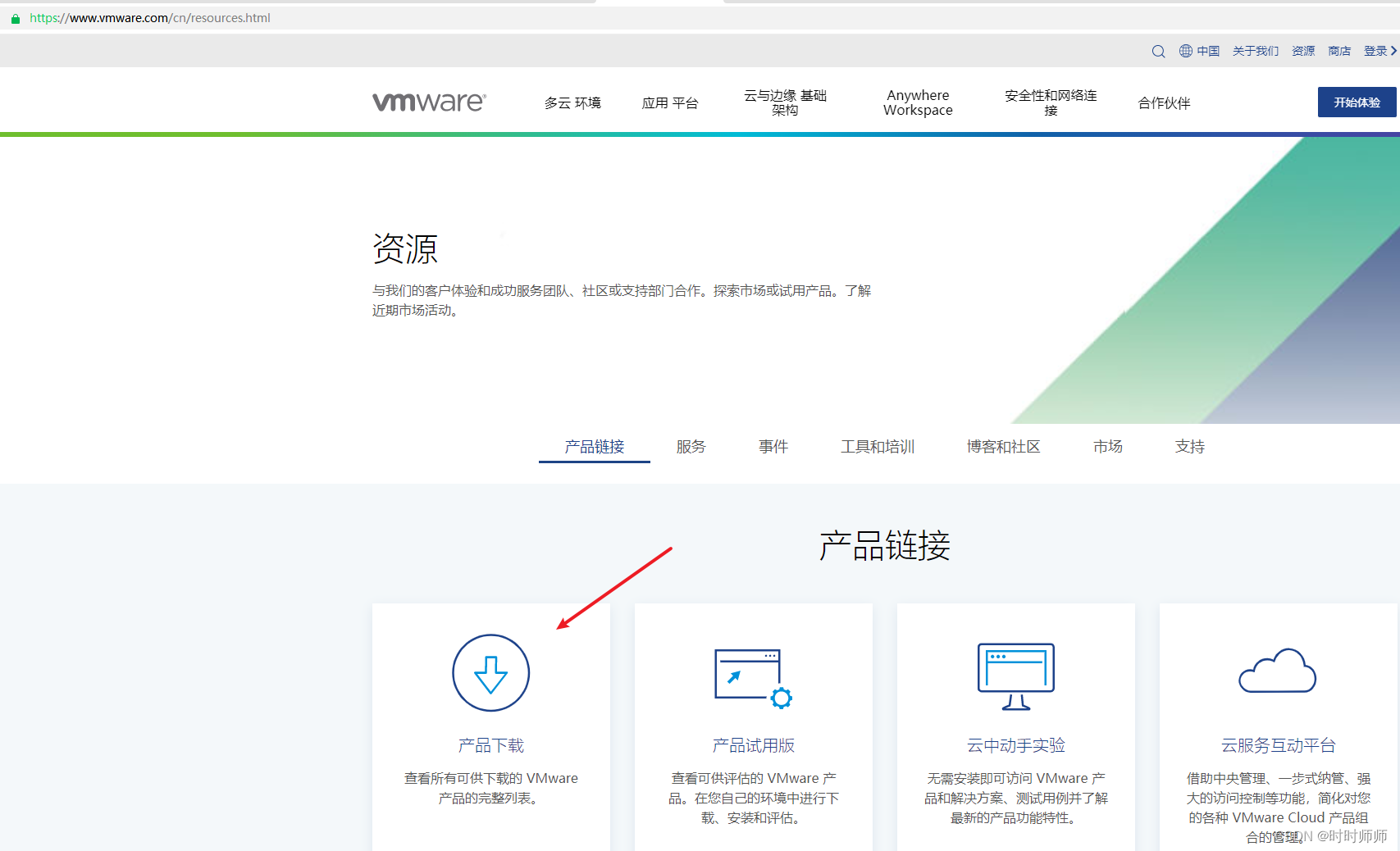Switch to the 支持 tab
This screenshot has height=851, width=1400.
(x=1190, y=447)
